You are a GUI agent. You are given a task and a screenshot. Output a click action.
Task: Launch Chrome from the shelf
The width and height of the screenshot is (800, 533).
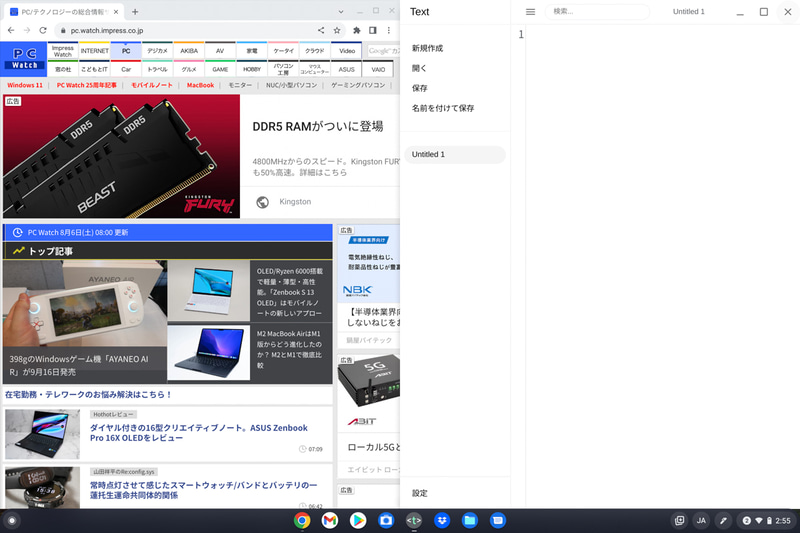[x=302, y=520]
